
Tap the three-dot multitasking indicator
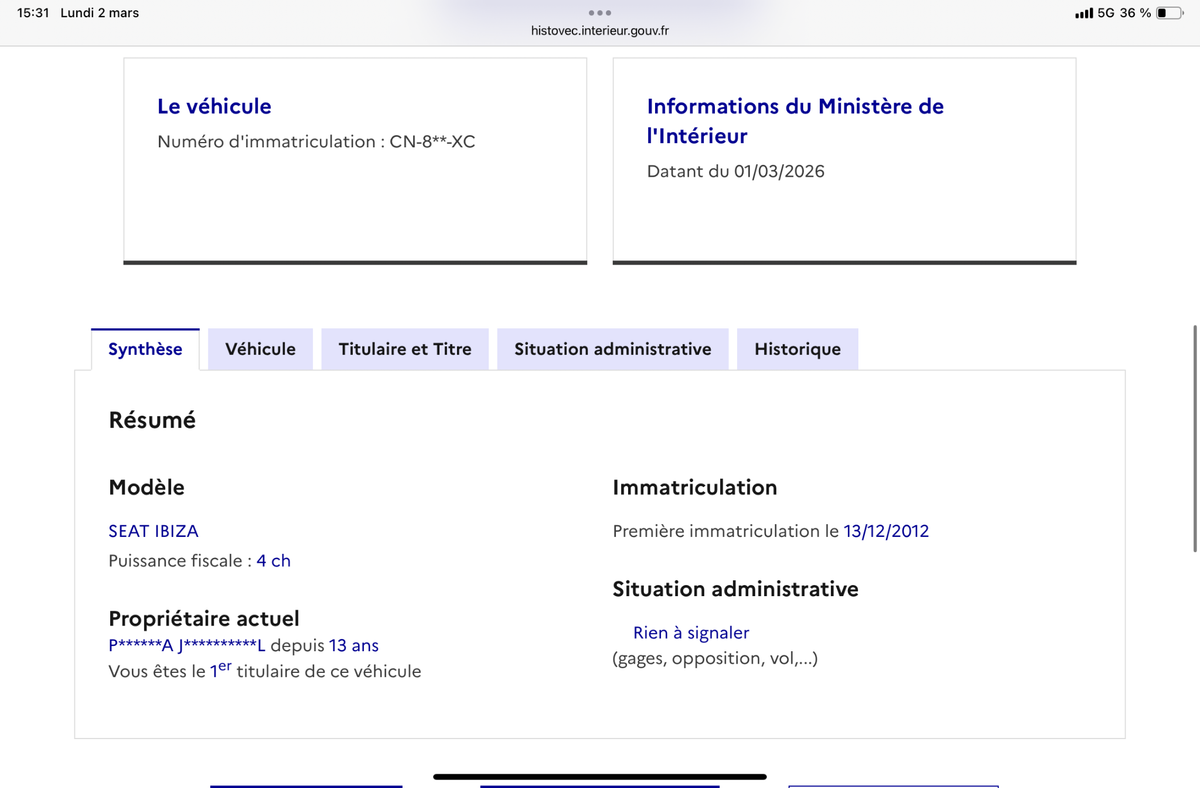[600, 13]
